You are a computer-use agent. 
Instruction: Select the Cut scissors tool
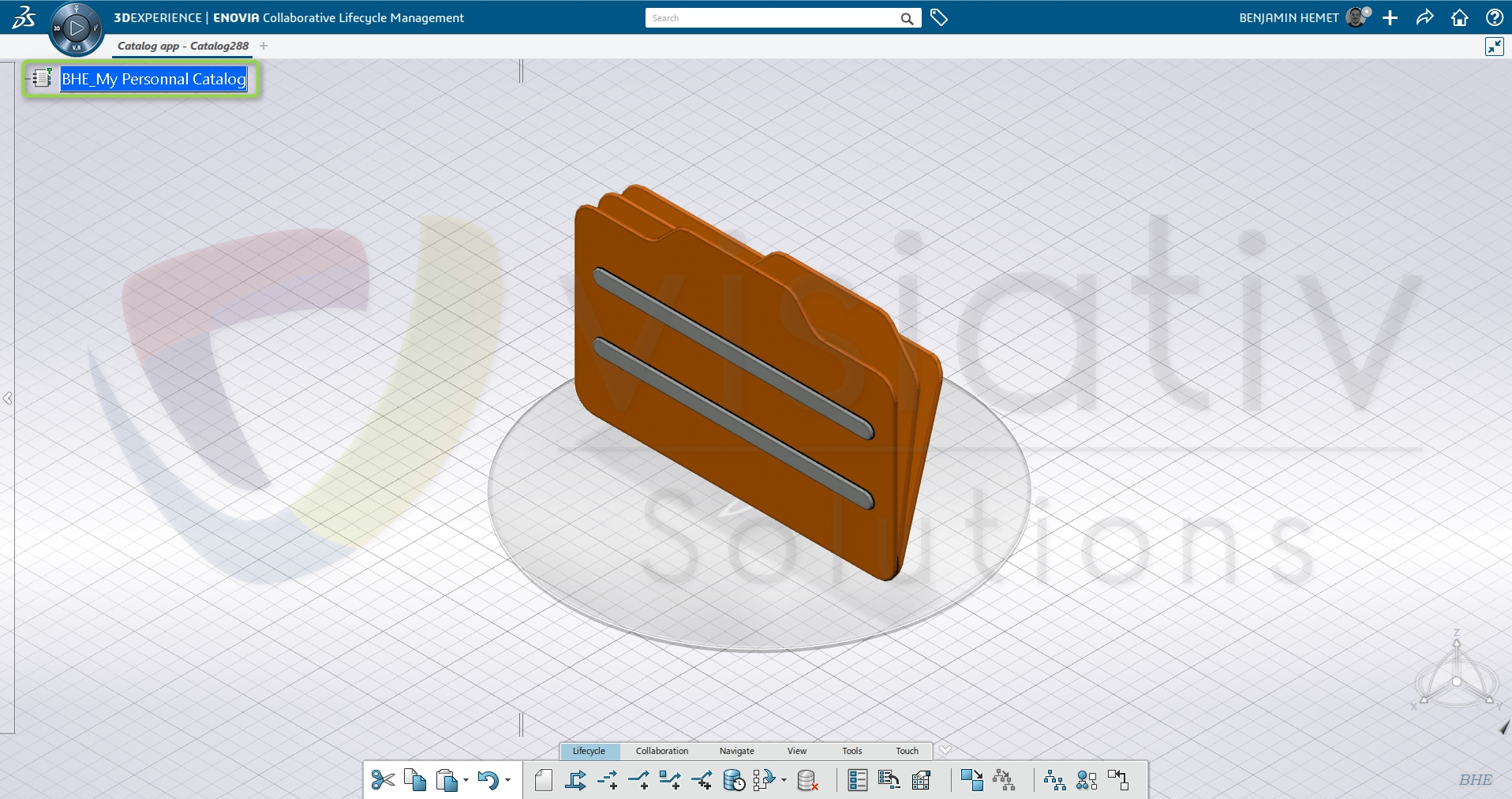pyautogui.click(x=383, y=780)
